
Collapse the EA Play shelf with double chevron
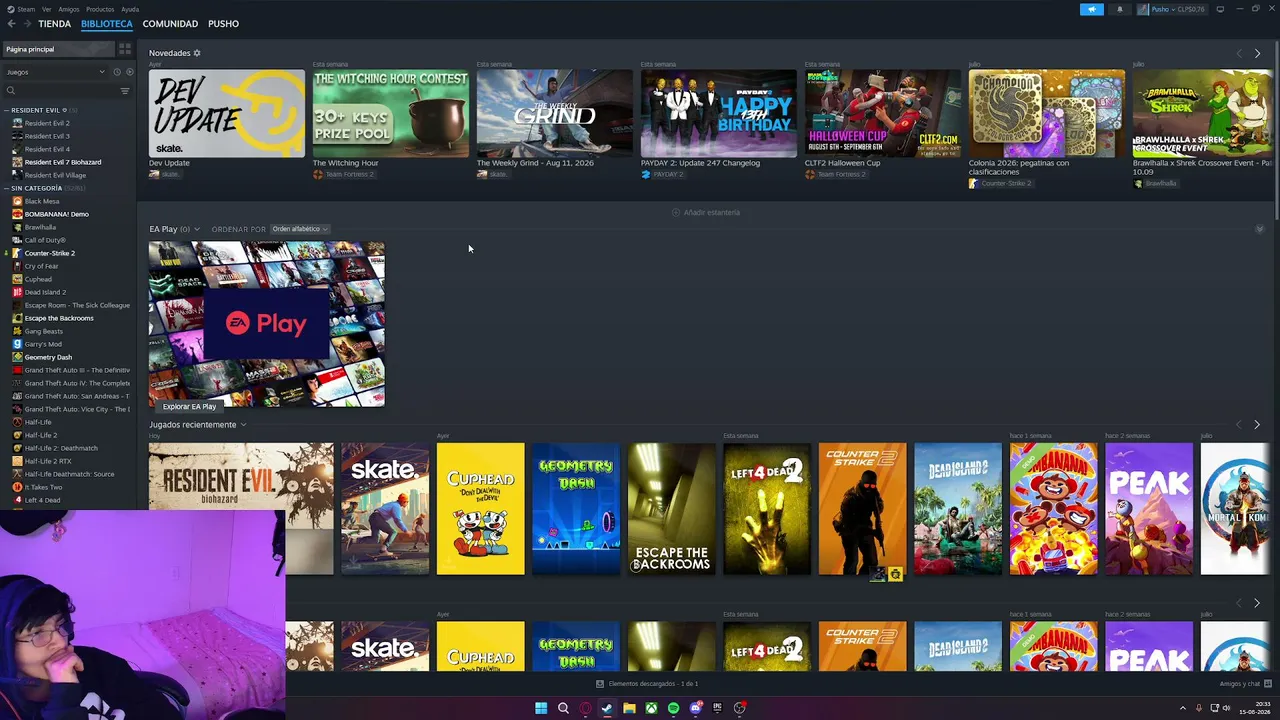1259,229
